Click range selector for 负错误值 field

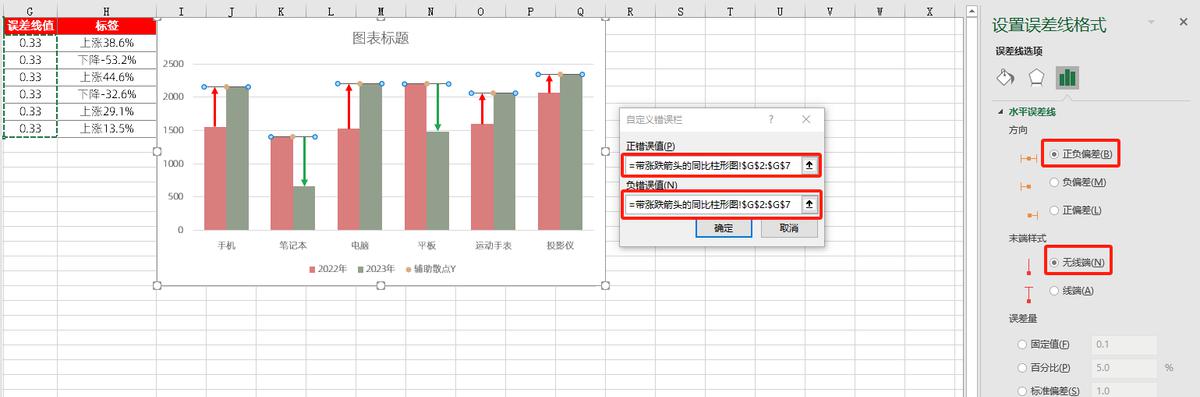pos(810,204)
